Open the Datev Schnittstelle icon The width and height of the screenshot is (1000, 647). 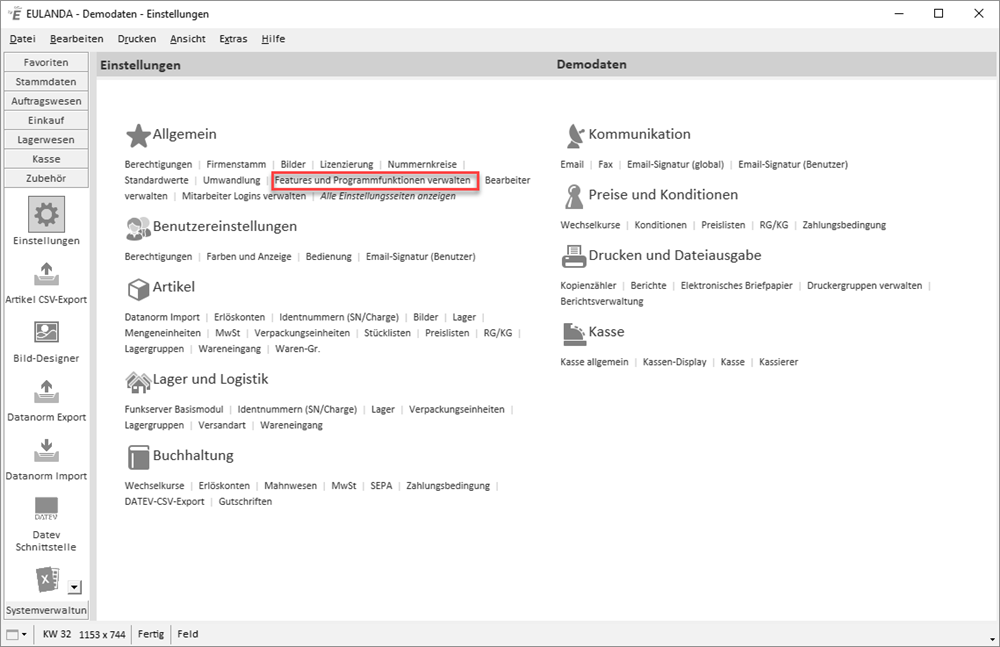[x=46, y=509]
